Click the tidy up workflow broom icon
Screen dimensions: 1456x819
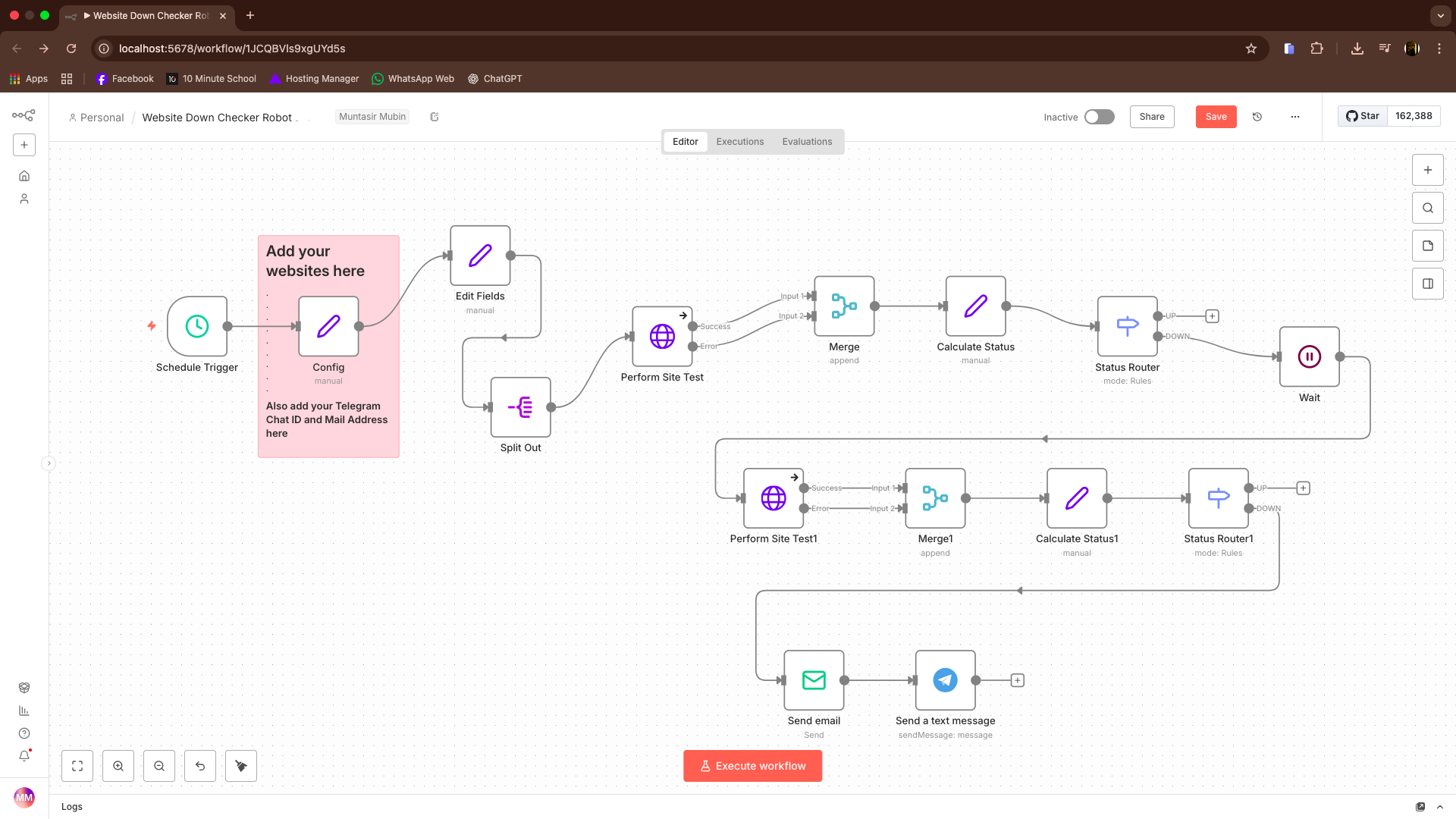click(241, 766)
